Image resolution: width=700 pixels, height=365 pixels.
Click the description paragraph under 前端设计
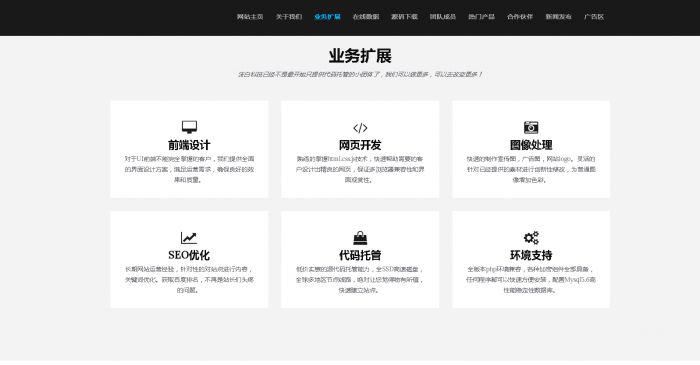[189, 170]
